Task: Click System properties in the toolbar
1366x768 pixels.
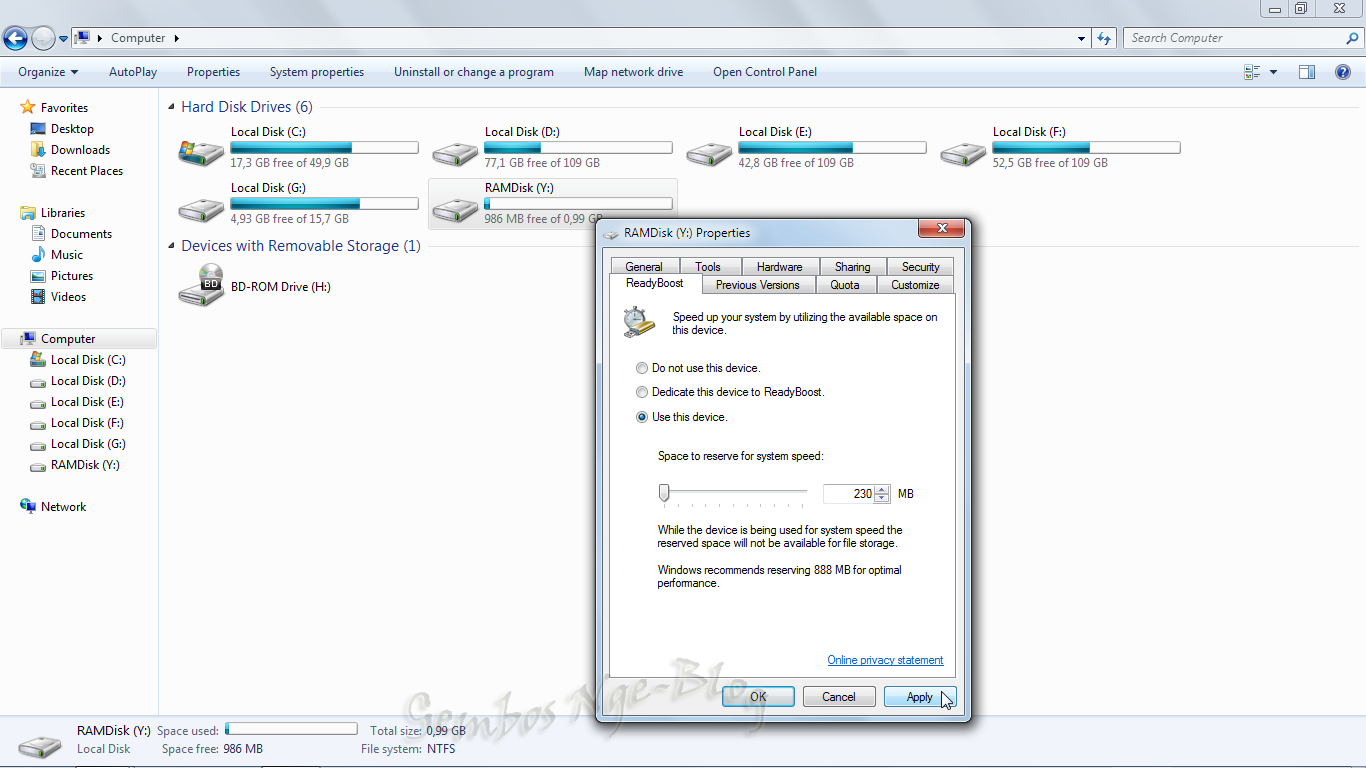Action: (x=317, y=72)
